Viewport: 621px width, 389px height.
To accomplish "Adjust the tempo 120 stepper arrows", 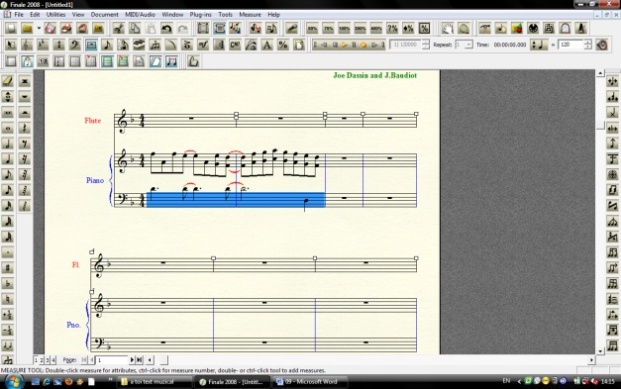I will point(588,44).
